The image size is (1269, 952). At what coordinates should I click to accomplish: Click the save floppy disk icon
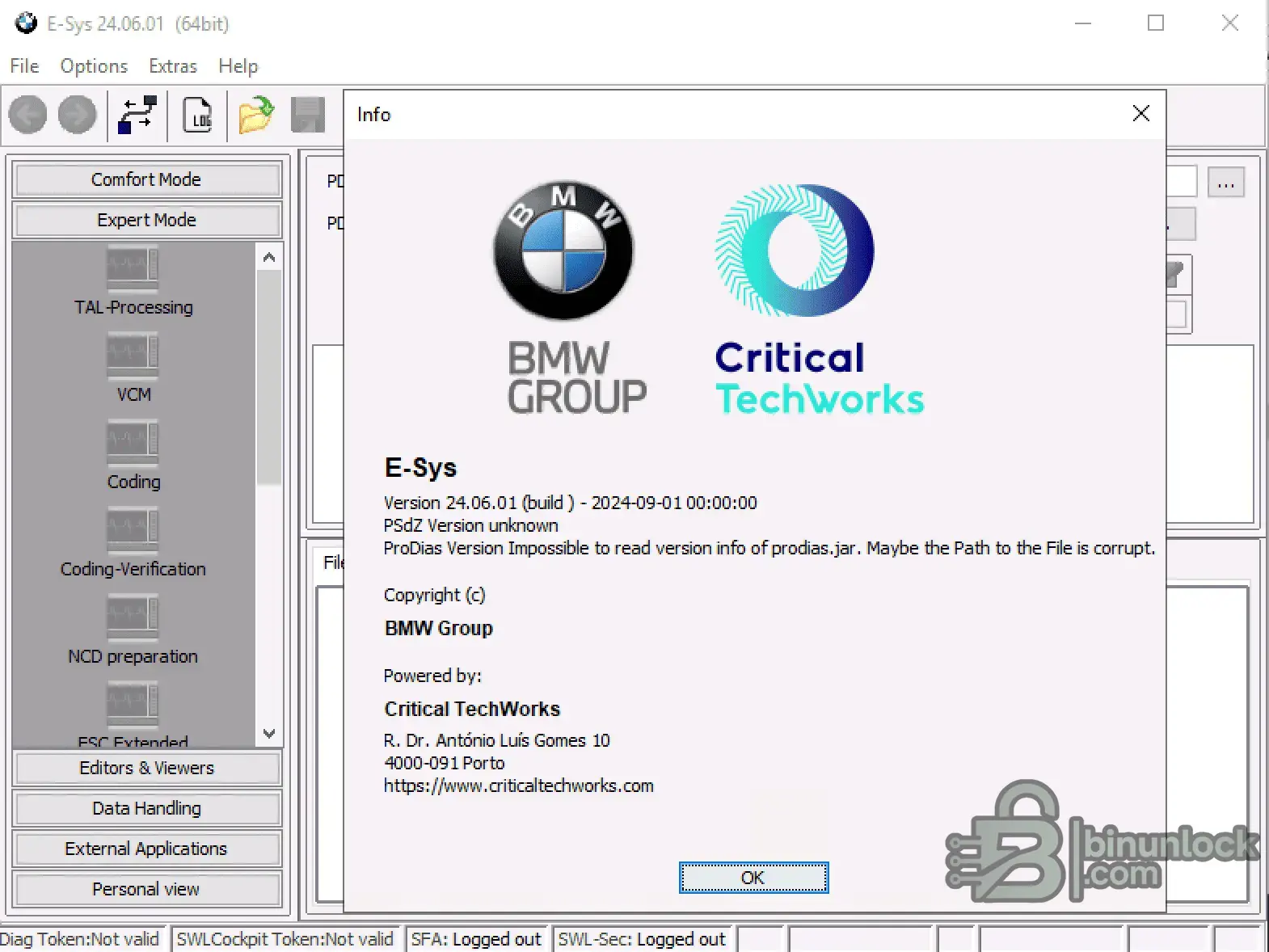pyautogui.click(x=308, y=115)
